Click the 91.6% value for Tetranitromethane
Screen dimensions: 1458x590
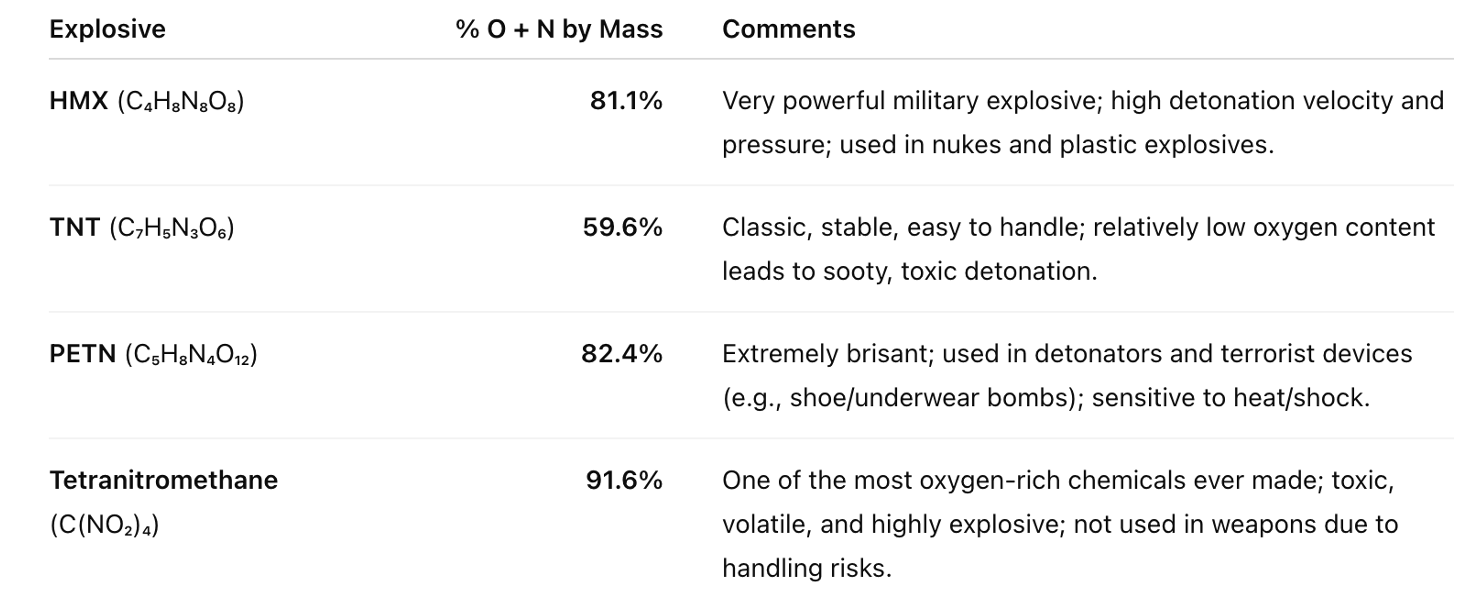[624, 480]
